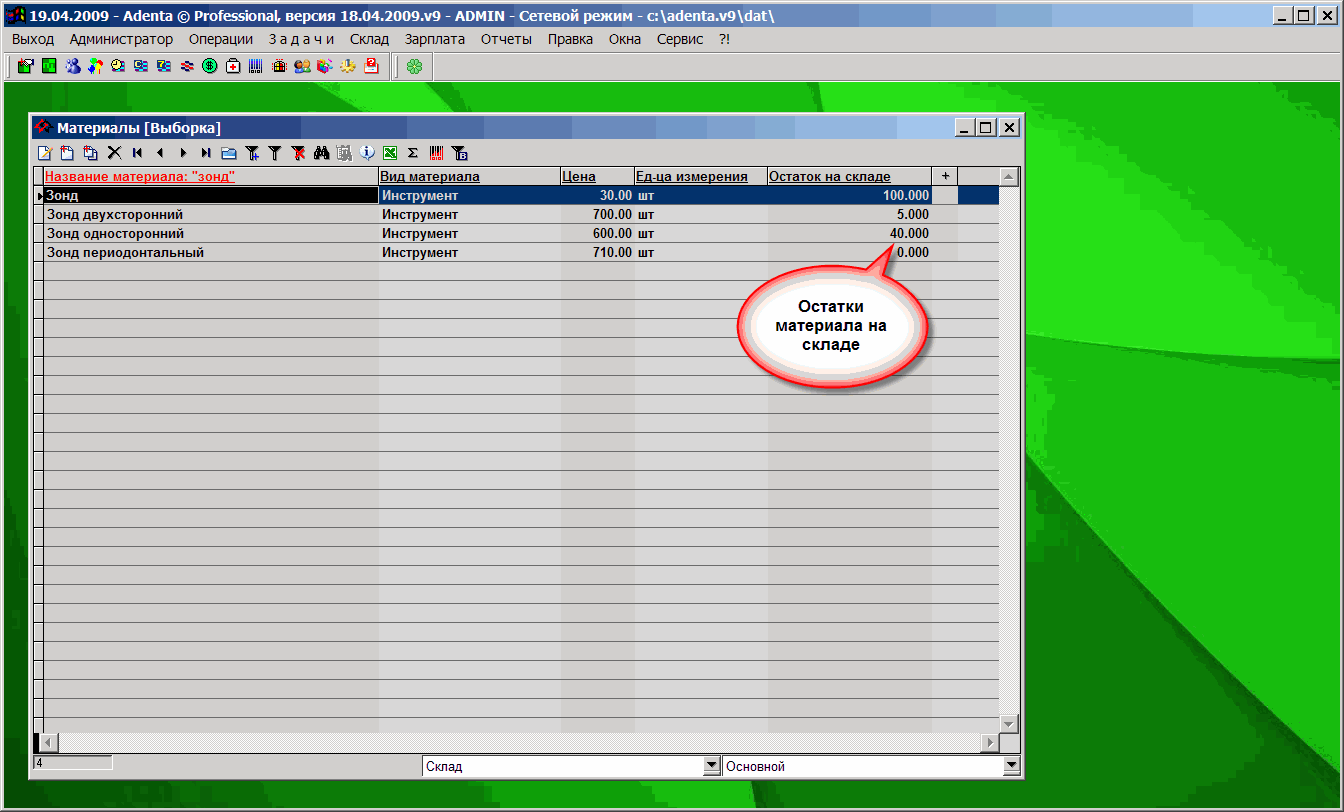Show record info with the blue info icon
Image resolution: width=1344 pixels, height=812 pixels.
point(367,153)
